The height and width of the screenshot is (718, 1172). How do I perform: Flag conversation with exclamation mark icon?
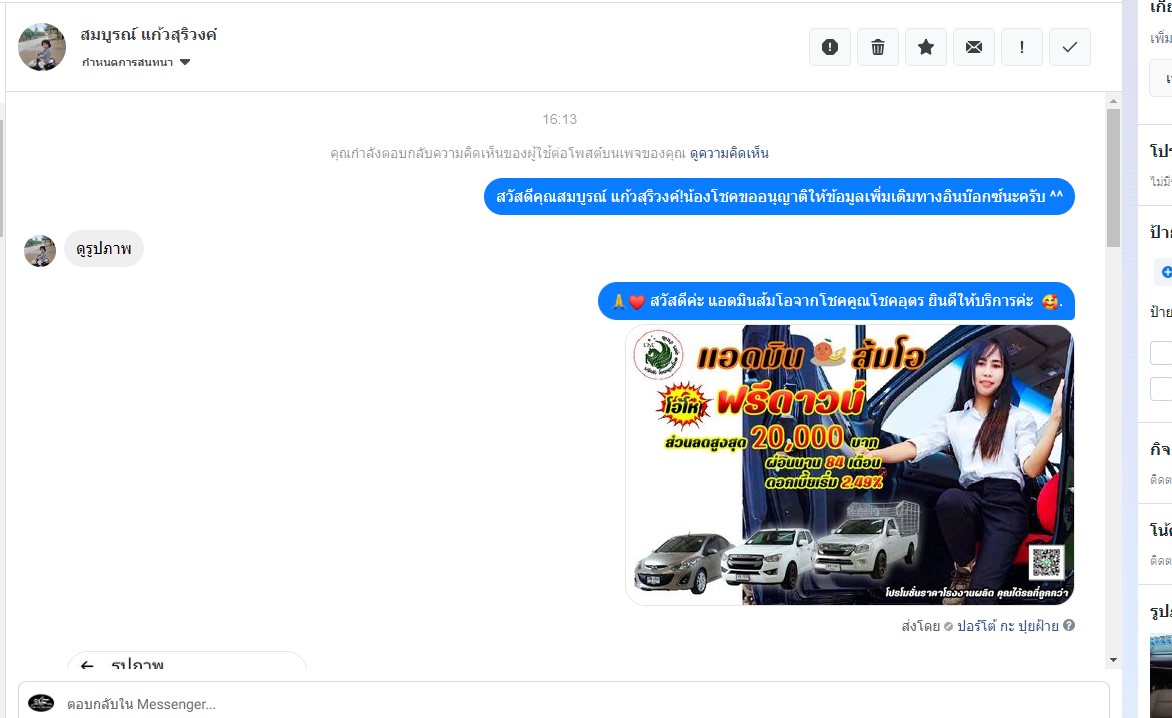(1022, 47)
